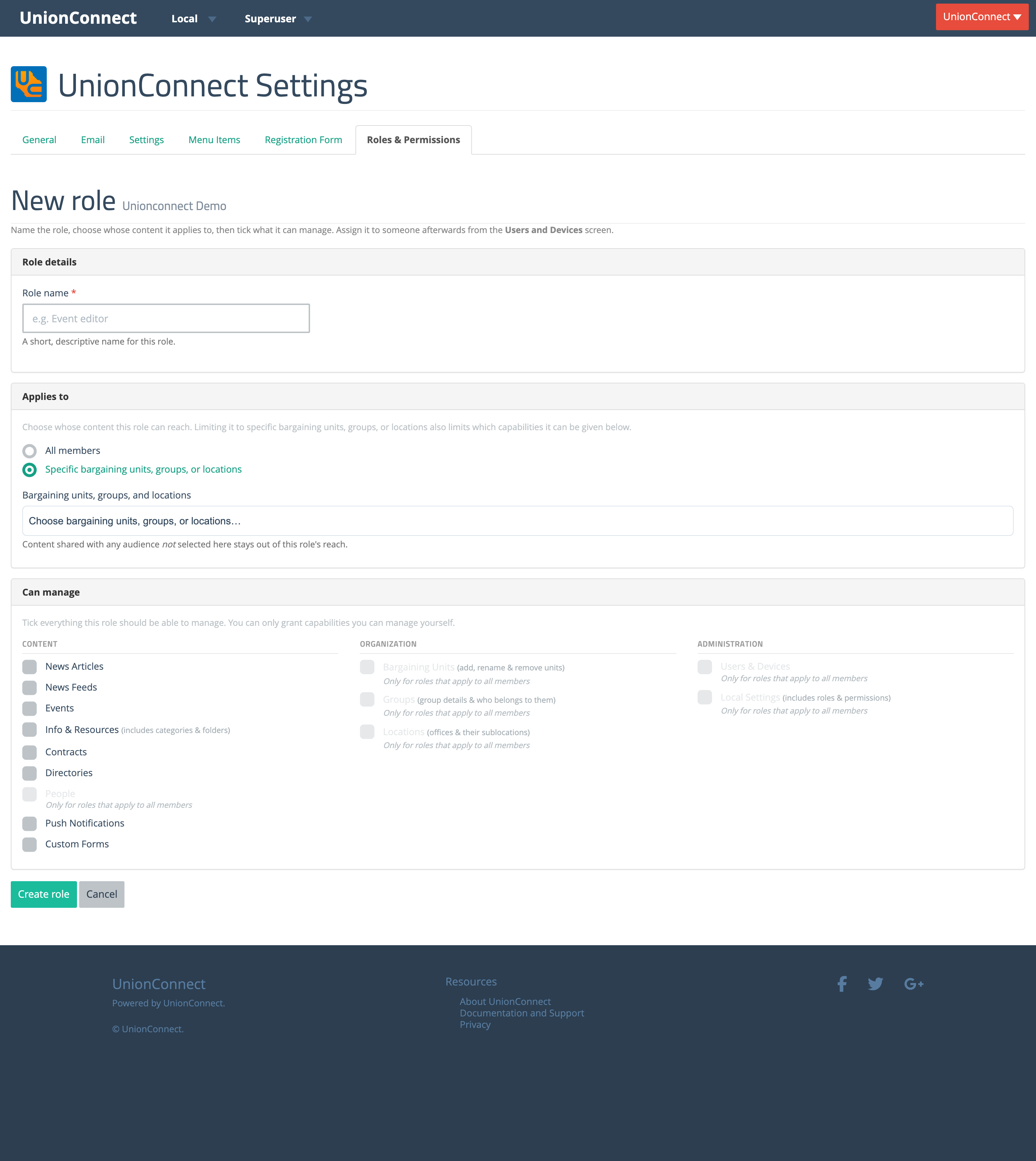
Task: Click the disabled Groups checkbox
Action: point(367,700)
